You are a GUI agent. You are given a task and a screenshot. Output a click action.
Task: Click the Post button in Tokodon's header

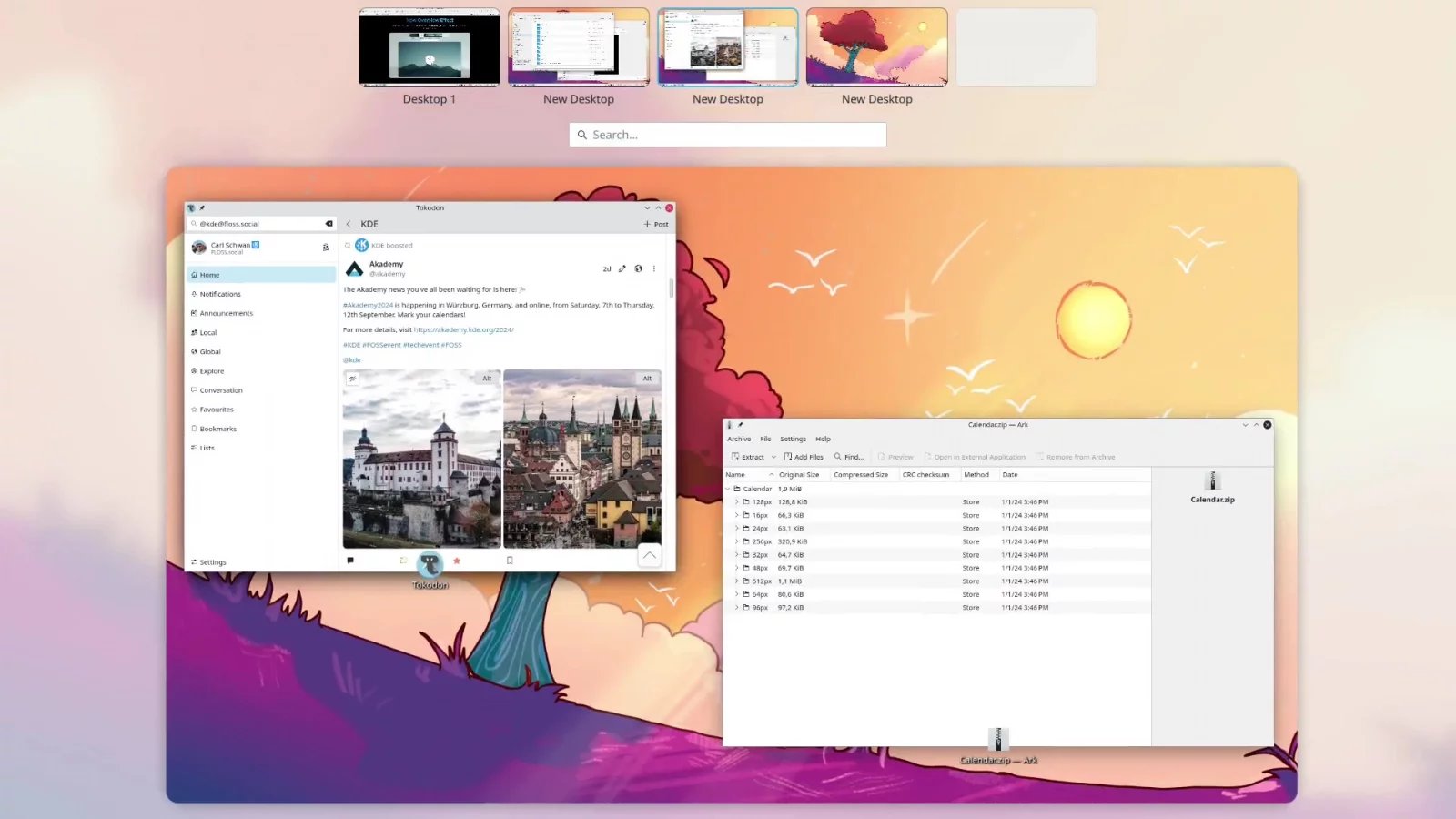coord(656,224)
